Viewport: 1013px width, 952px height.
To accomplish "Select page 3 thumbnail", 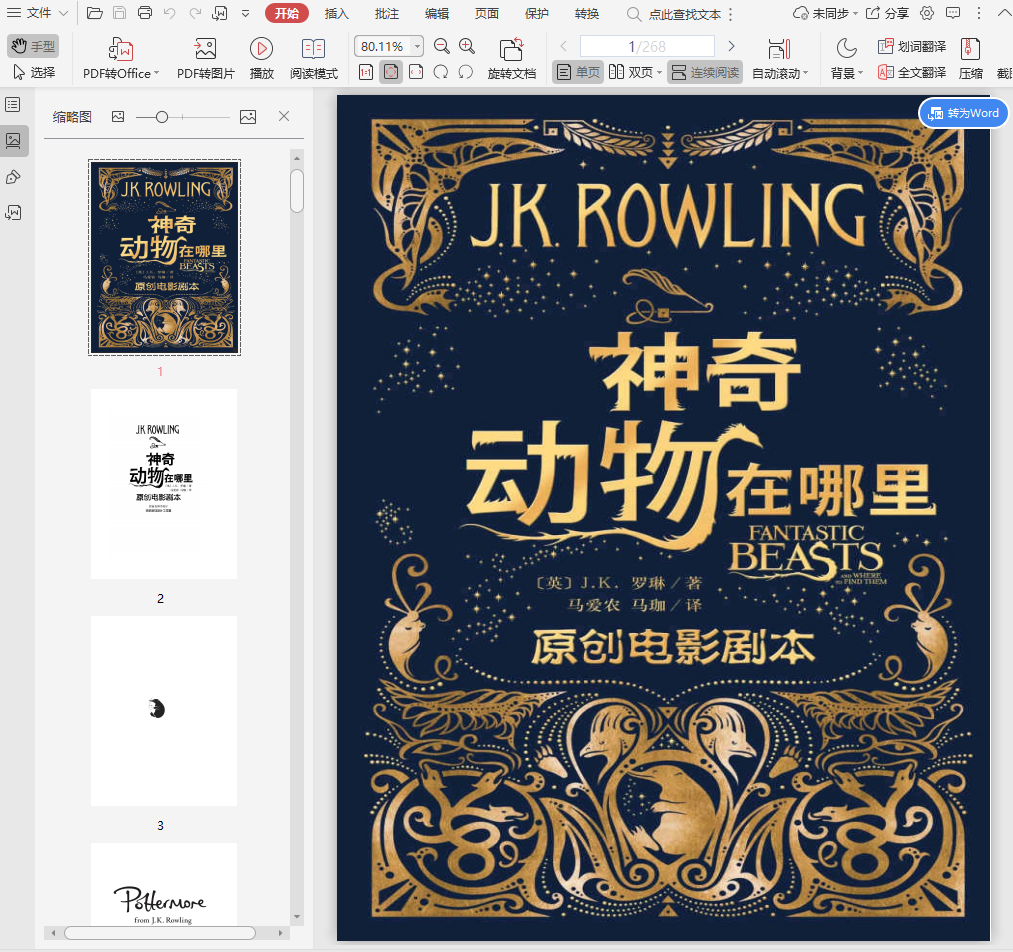I will click(x=163, y=710).
